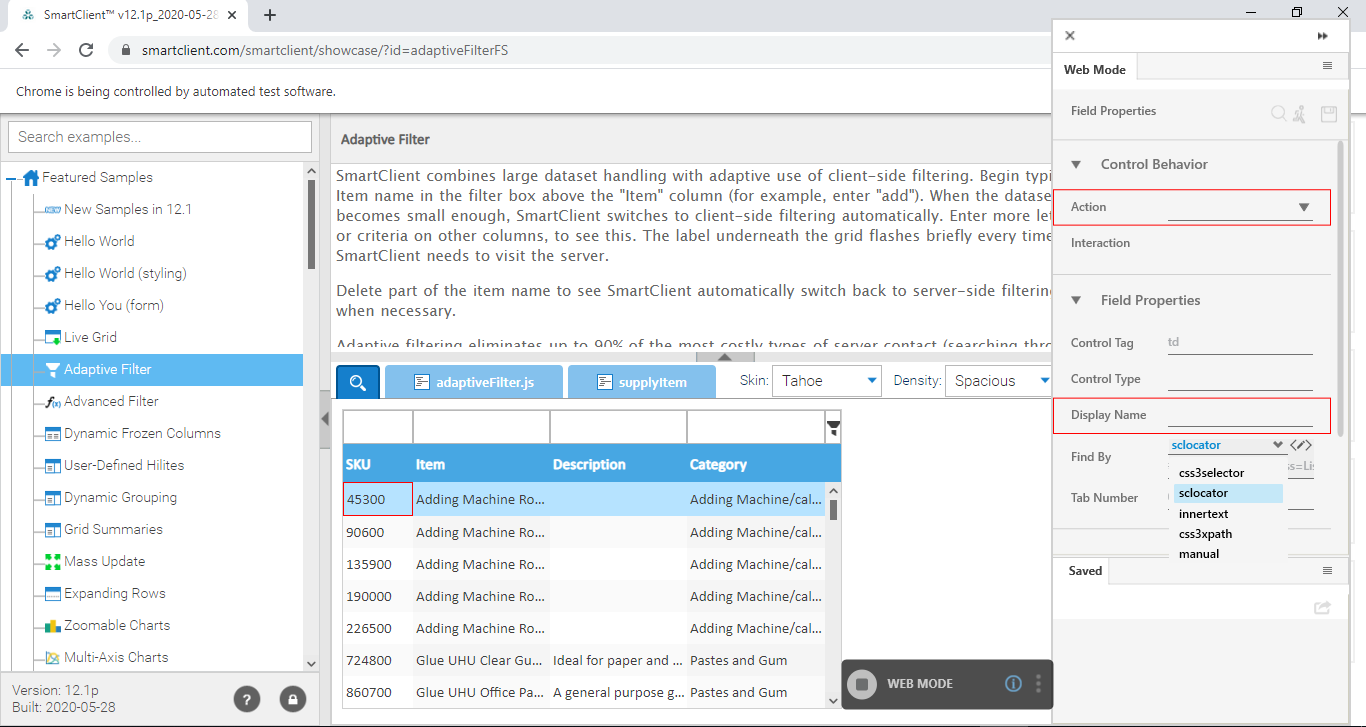Viewport: 1366px width, 727px height.
Task: Click the Item filter input box
Action: point(481,427)
